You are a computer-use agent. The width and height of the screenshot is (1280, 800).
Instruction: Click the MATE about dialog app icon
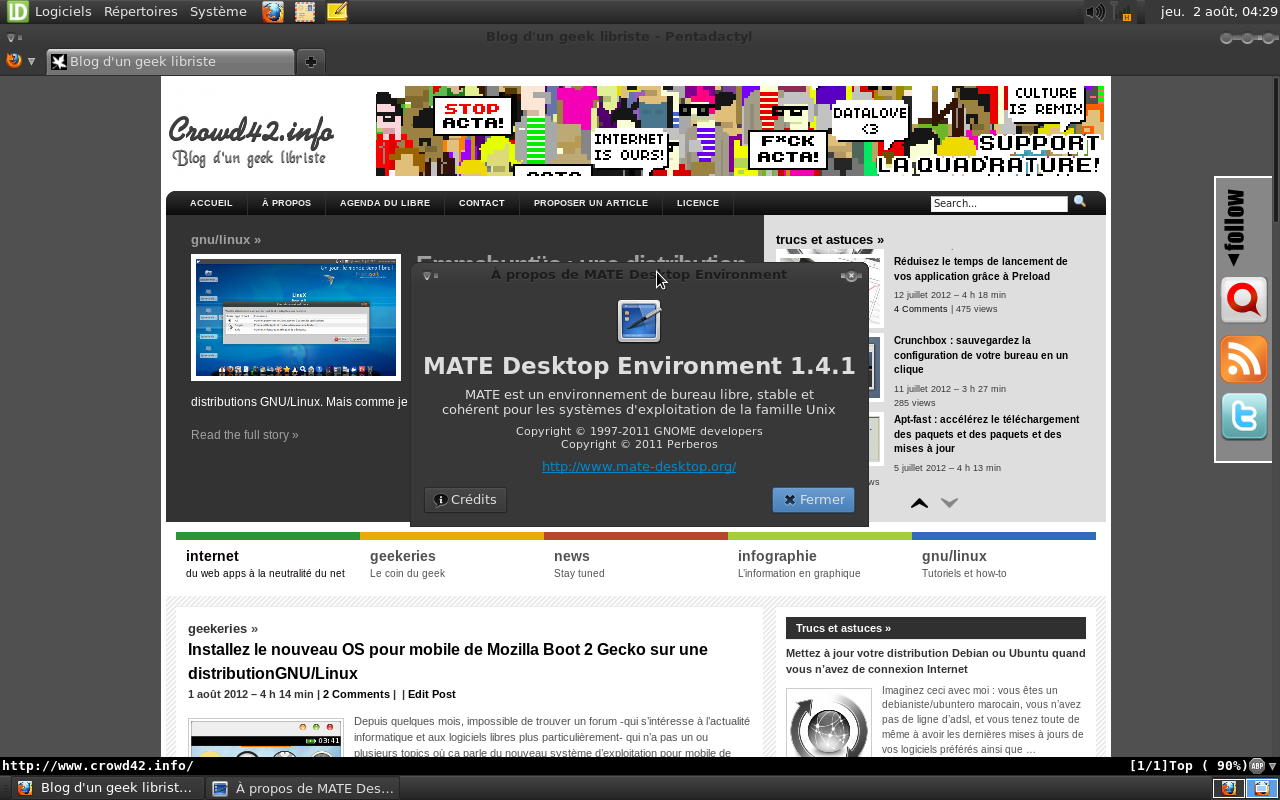click(x=639, y=321)
